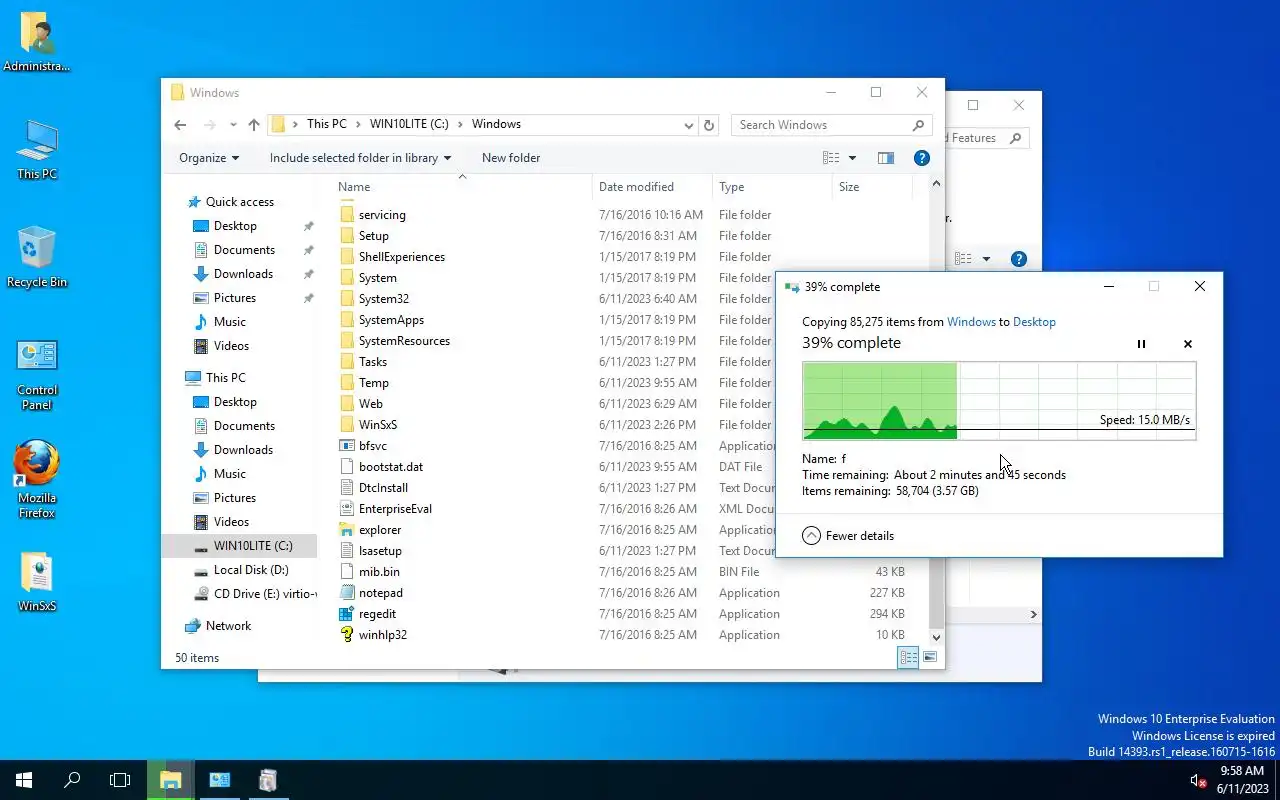This screenshot has height=800, width=1280.
Task: Open the Include selected folder in library dropdown
Action: 360,158
